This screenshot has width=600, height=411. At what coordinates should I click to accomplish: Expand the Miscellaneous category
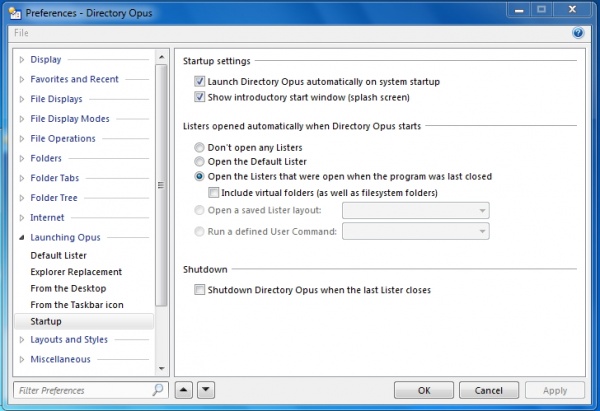(22, 359)
